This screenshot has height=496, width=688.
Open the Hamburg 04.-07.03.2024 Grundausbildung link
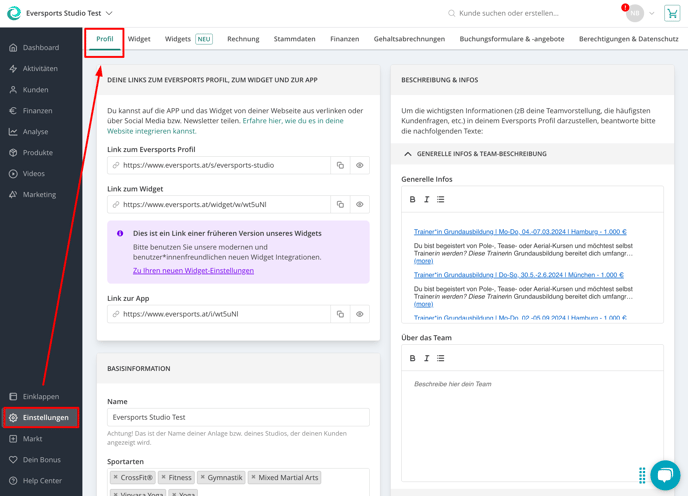click(x=520, y=232)
